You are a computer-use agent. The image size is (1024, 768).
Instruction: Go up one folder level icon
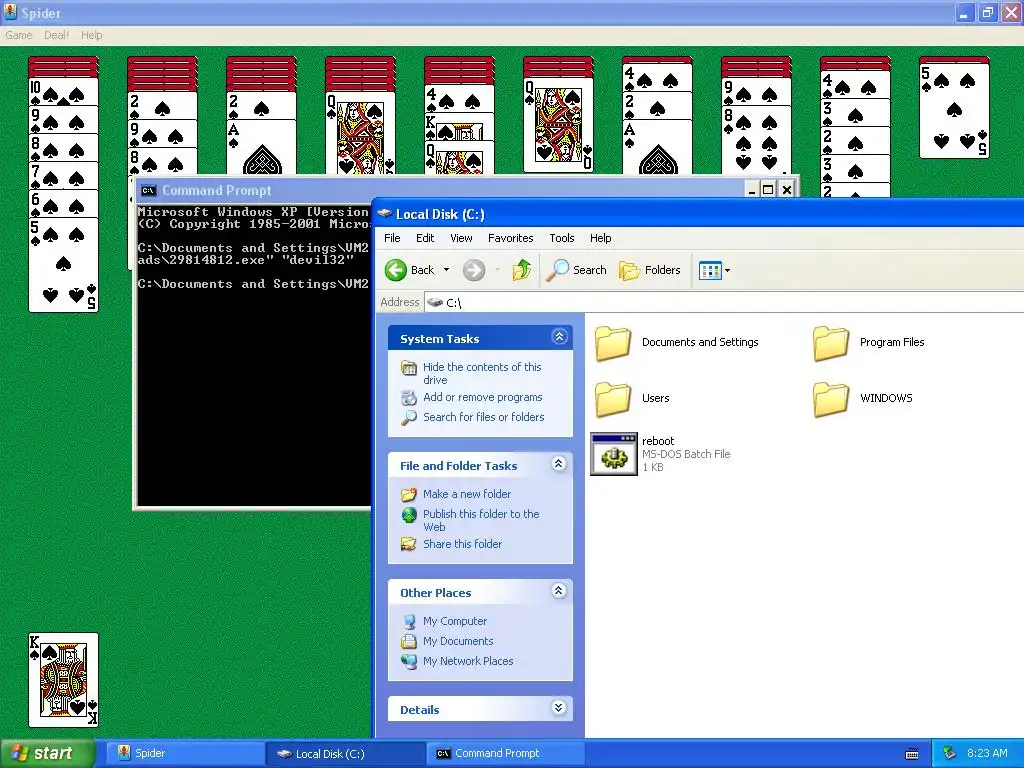click(x=522, y=270)
